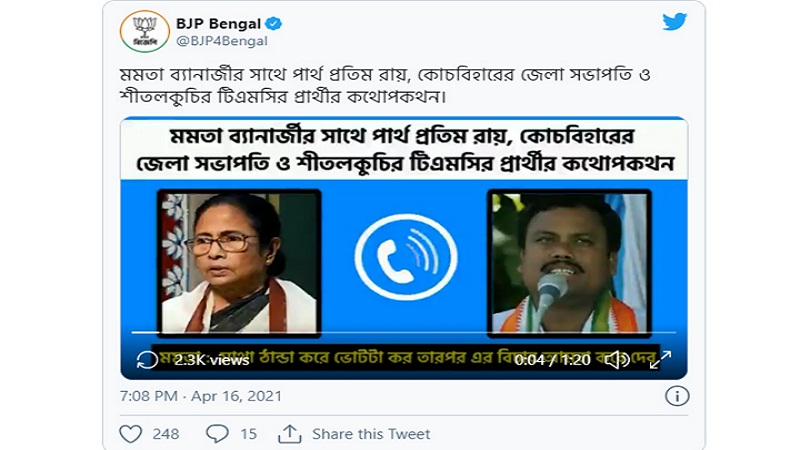The image size is (800, 450).
Task: Like the tweet with heart icon
Action: [130, 434]
